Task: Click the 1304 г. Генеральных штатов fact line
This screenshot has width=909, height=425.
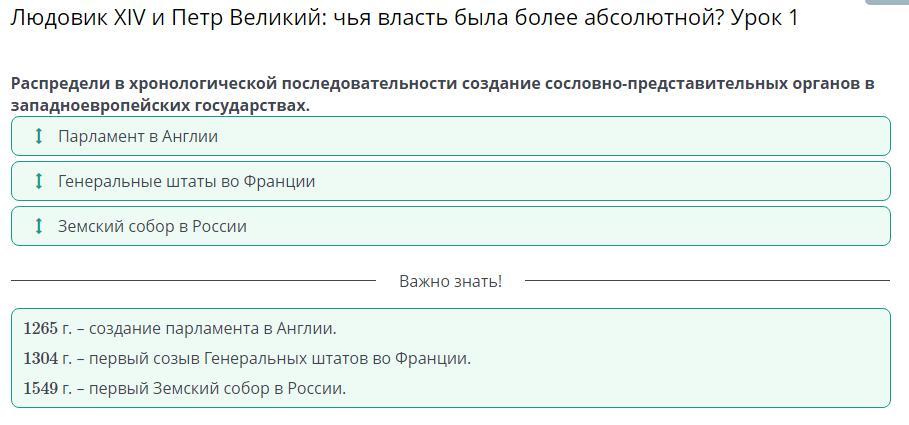Action: click(x=247, y=358)
